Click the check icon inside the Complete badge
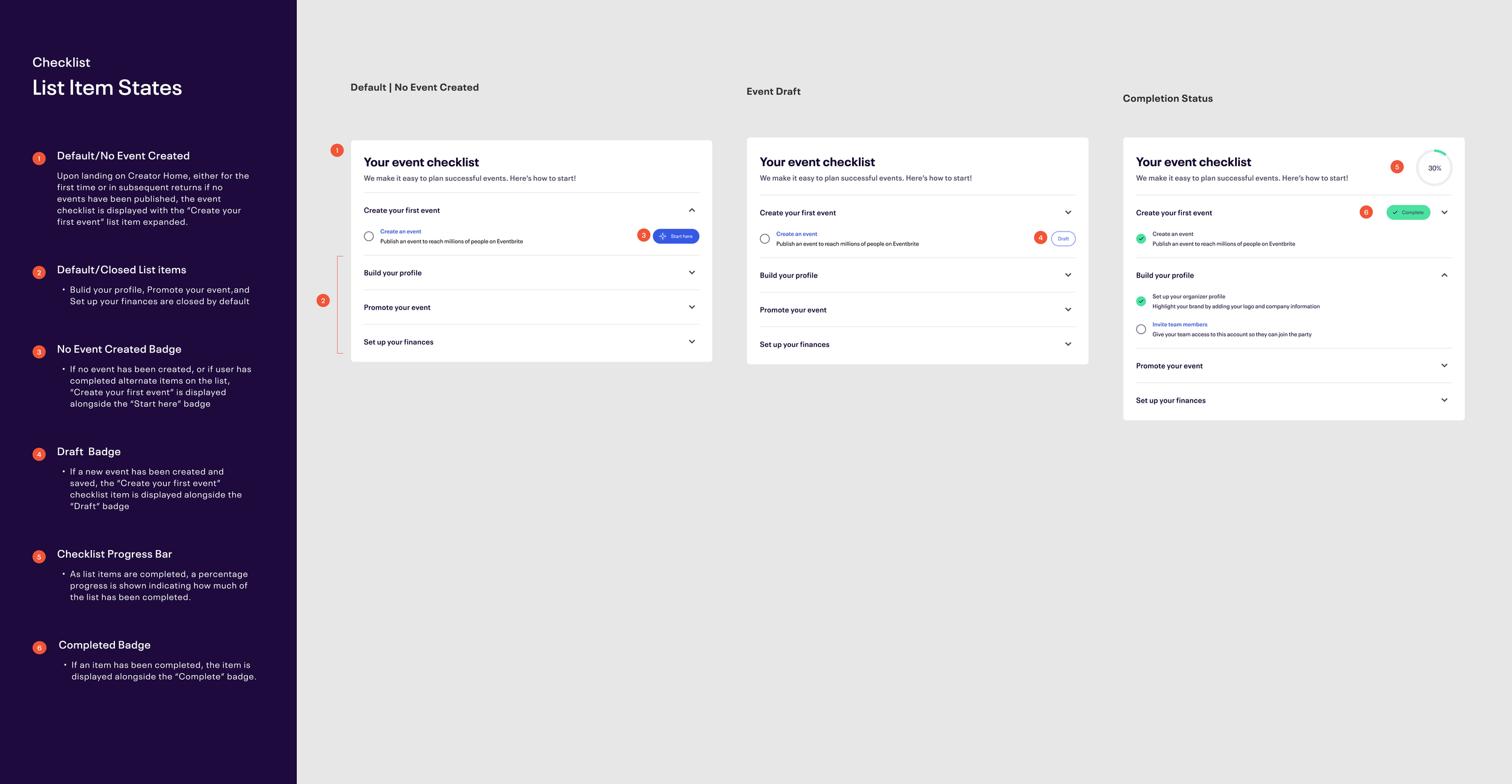The width and height of the screenshot is (1512, 784). pos(1395,213)
